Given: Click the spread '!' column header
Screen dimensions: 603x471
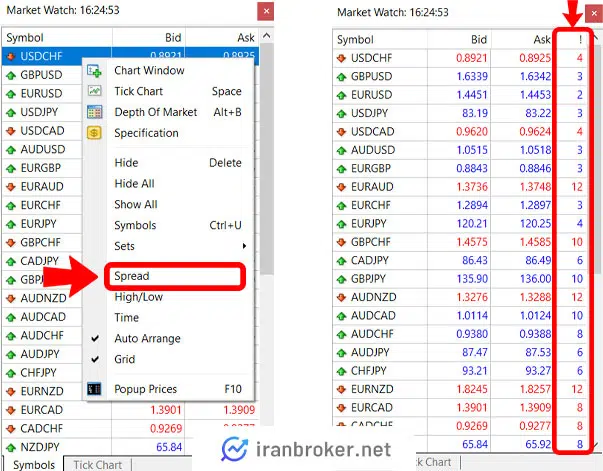Looking at the screenshot, I should [x=579, y=40].
